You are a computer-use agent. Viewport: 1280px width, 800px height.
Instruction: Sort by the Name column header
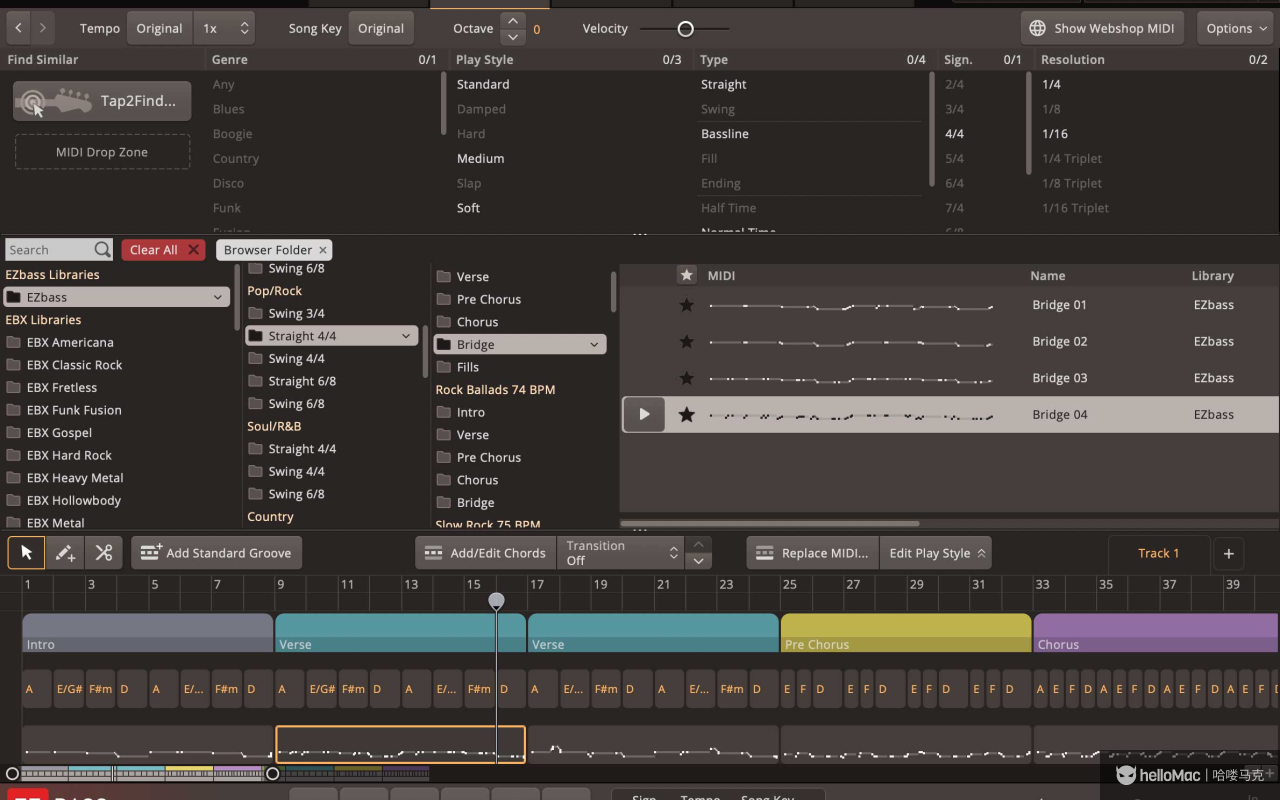point(1048,276)
